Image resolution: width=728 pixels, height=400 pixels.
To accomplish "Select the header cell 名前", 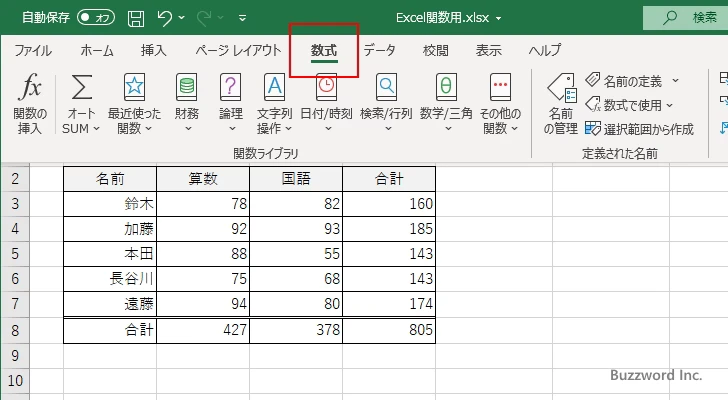I will pos(110,179).
